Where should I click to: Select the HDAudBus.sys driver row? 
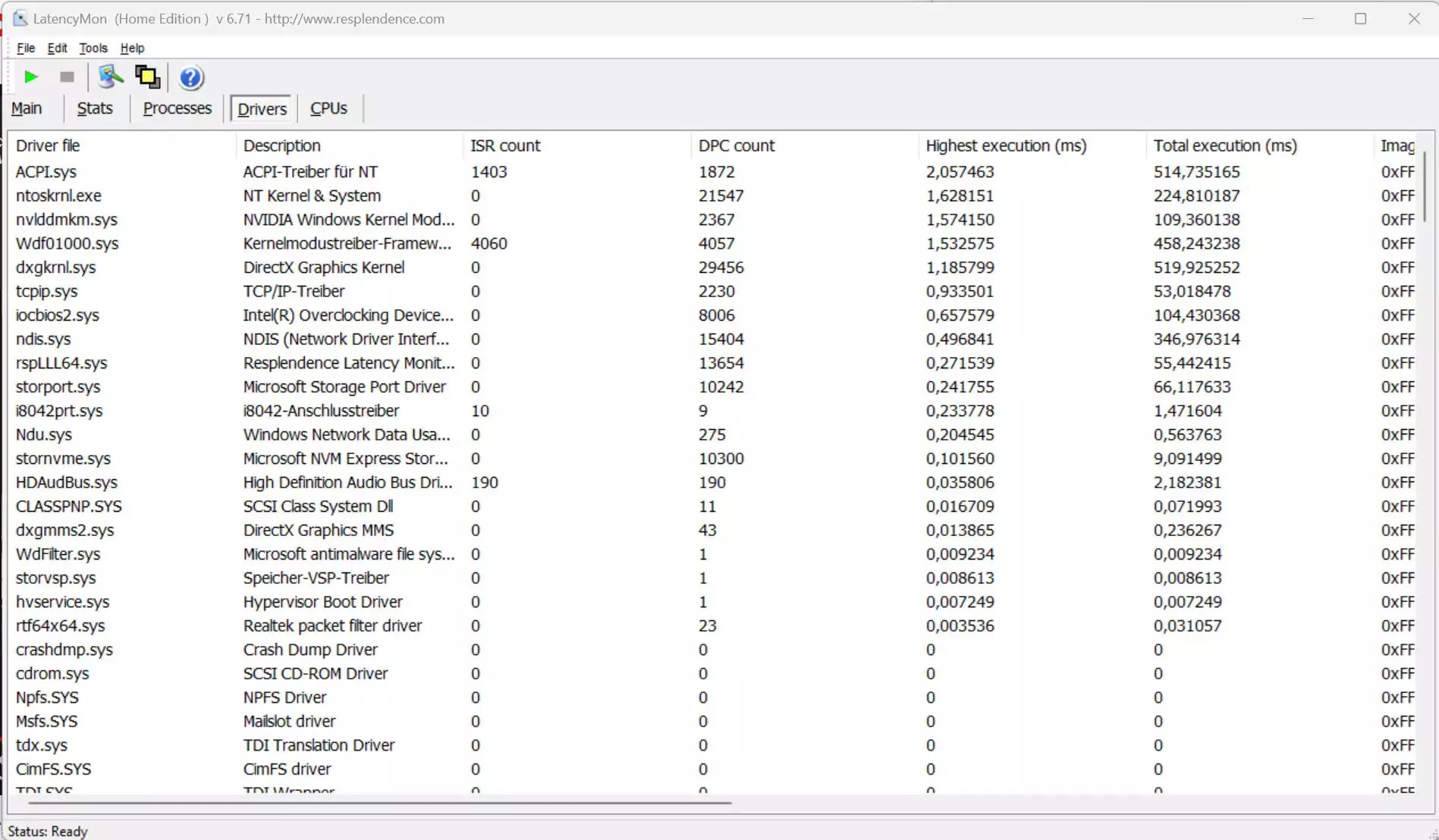click(713, 482)
